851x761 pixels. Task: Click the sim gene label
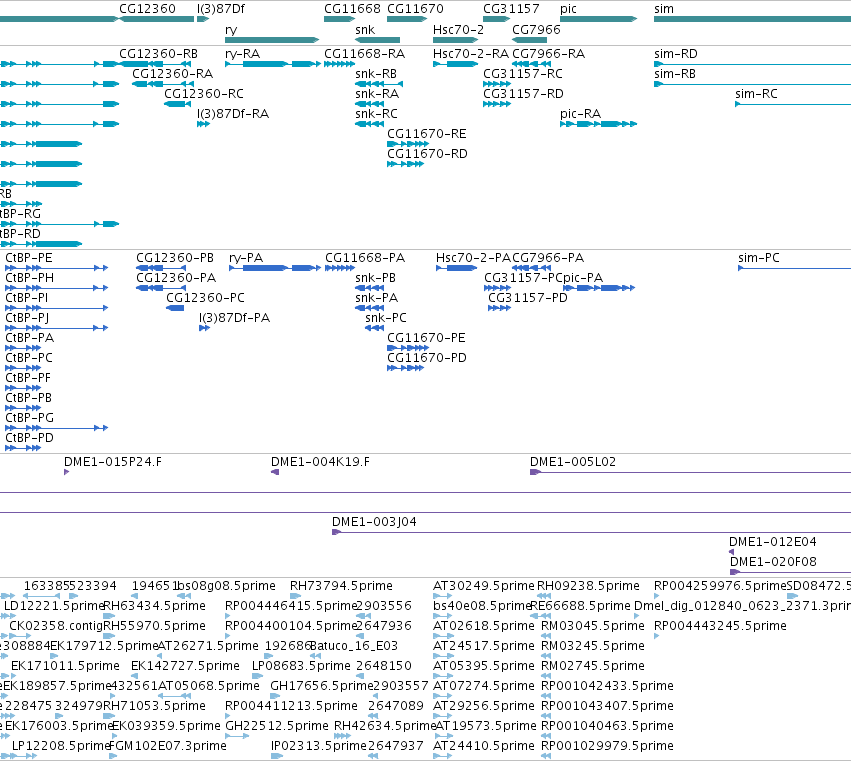(664, 9)
